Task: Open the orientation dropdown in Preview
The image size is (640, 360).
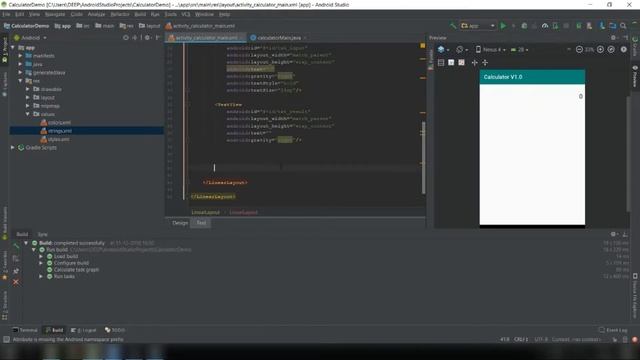Action: (x=462, y=49)
